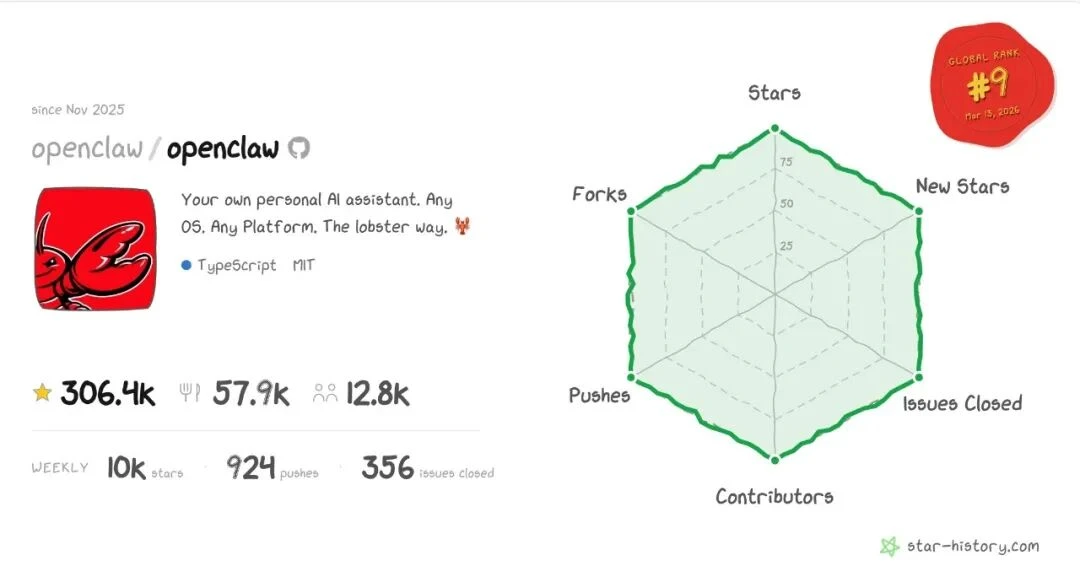This screenshot has height=566, width=1080.
Task: Click the yellow star icon
Action: (42, 393)
